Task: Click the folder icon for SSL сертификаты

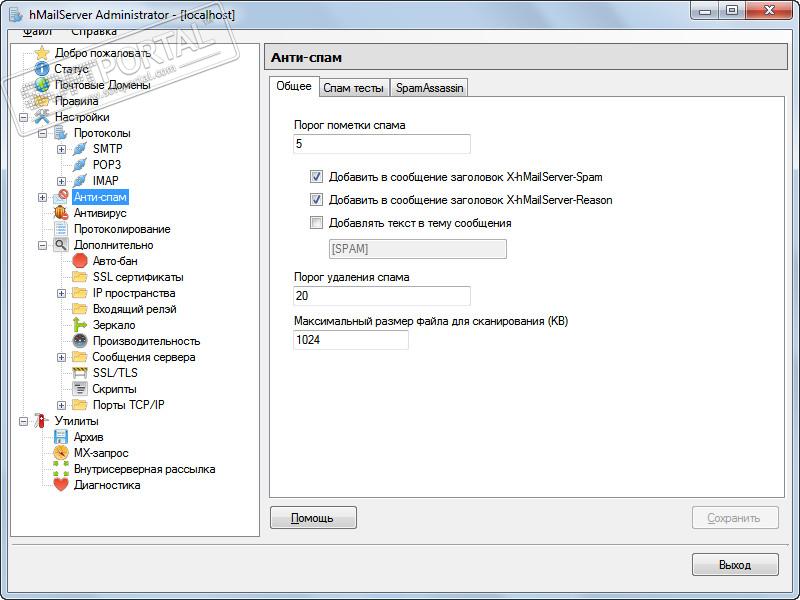Action: tap(80, 277)
